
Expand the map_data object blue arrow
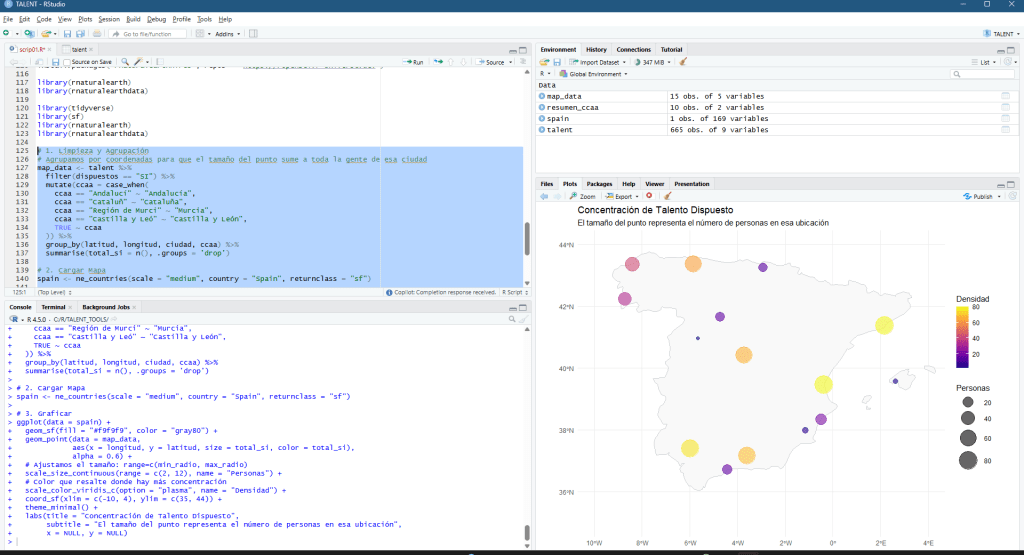click(x=543, y=96)
